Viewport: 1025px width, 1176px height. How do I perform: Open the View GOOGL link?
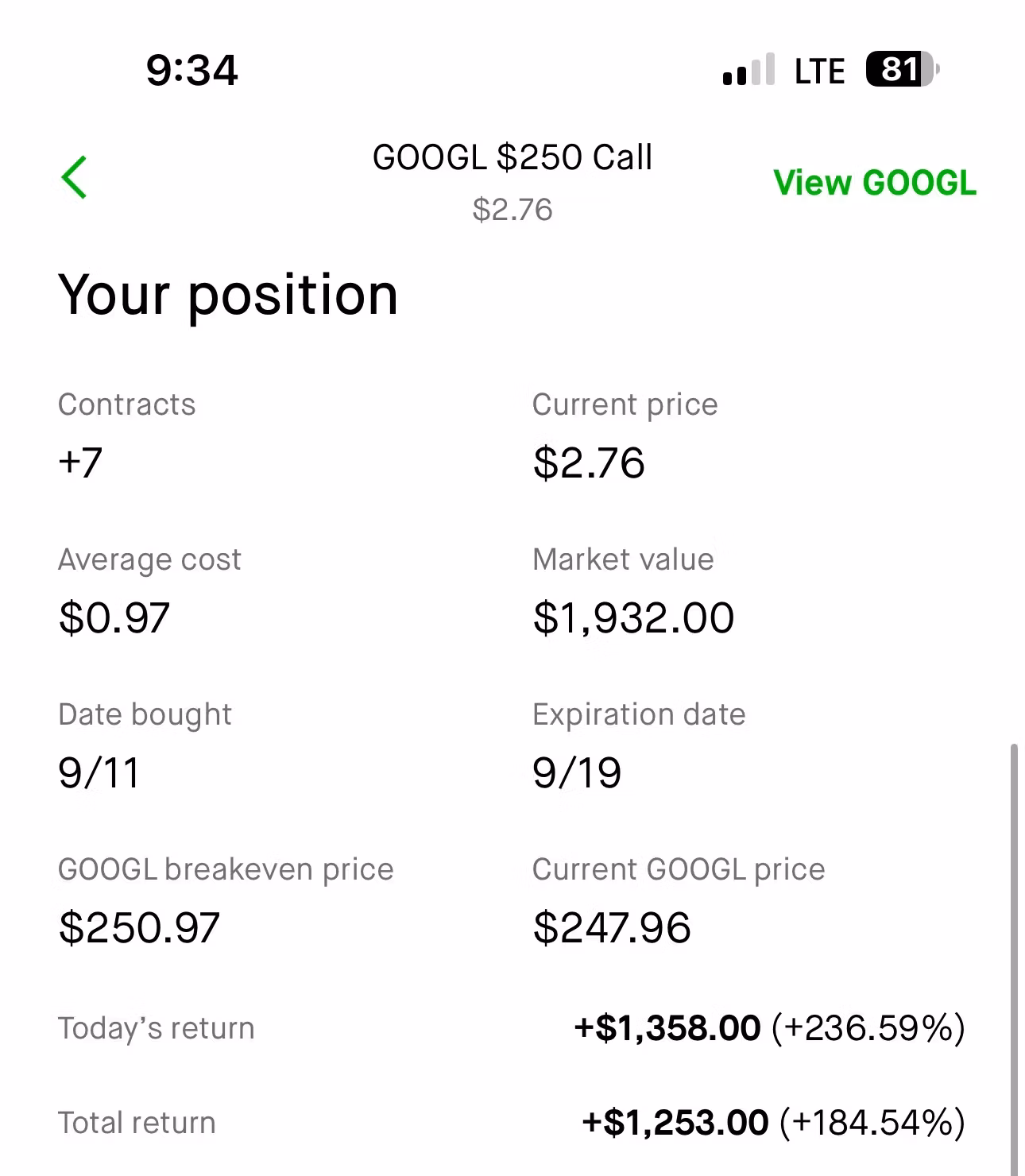click(875, 183)
